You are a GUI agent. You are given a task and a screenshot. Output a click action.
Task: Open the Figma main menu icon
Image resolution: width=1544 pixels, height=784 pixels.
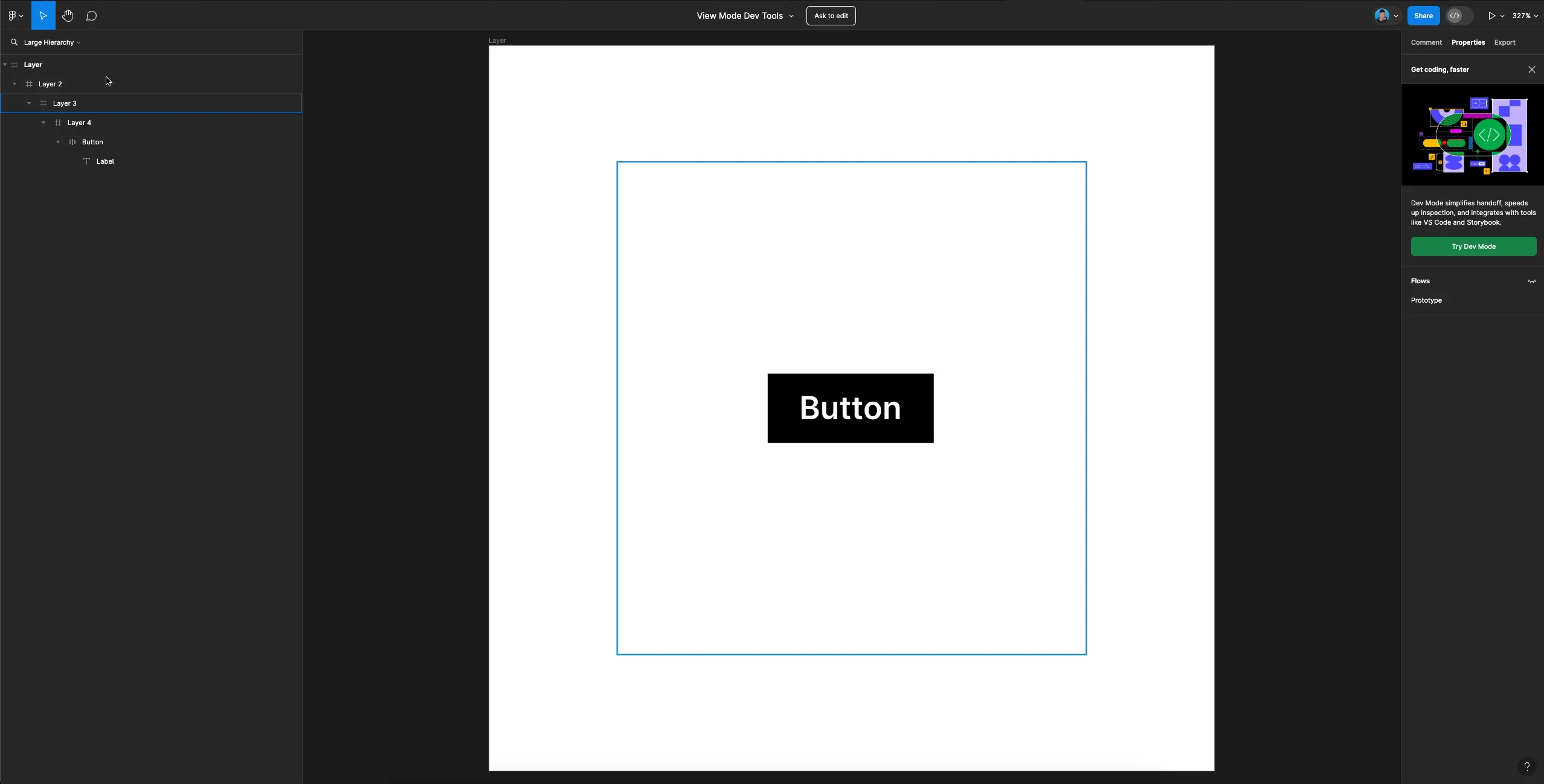(13, 16)
